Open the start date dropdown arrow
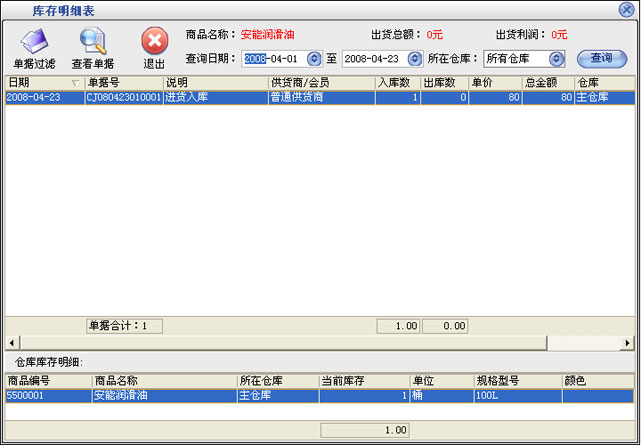Viewport: 641px width, 445px height. pos(314,59)
